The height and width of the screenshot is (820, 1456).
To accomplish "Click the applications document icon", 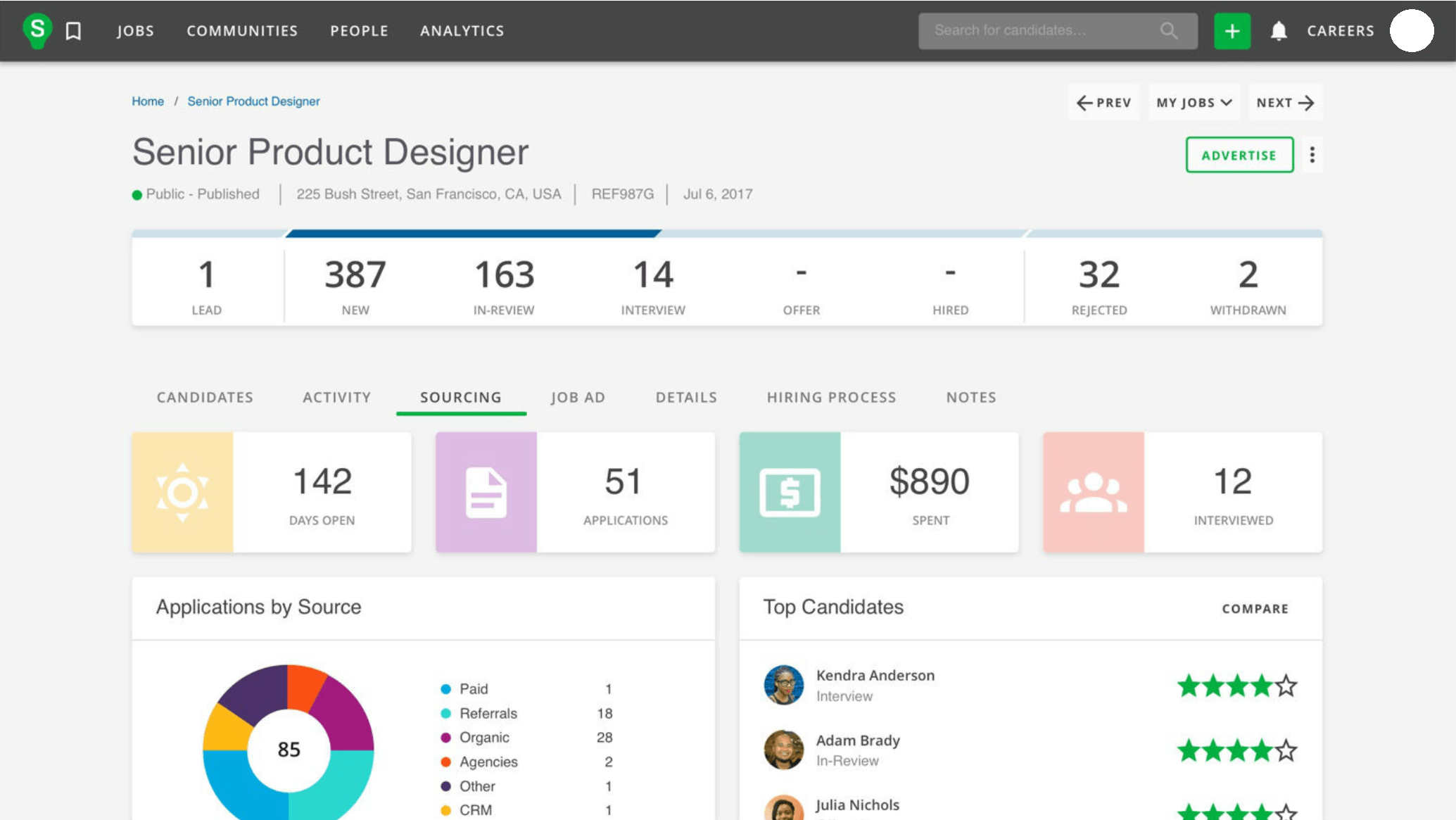I will [x=486, y=492].
